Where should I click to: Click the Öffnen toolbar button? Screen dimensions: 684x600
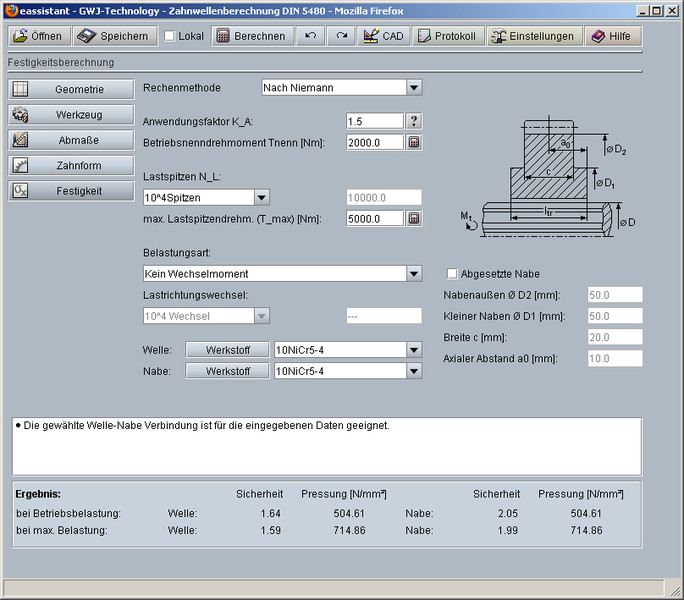38,36
